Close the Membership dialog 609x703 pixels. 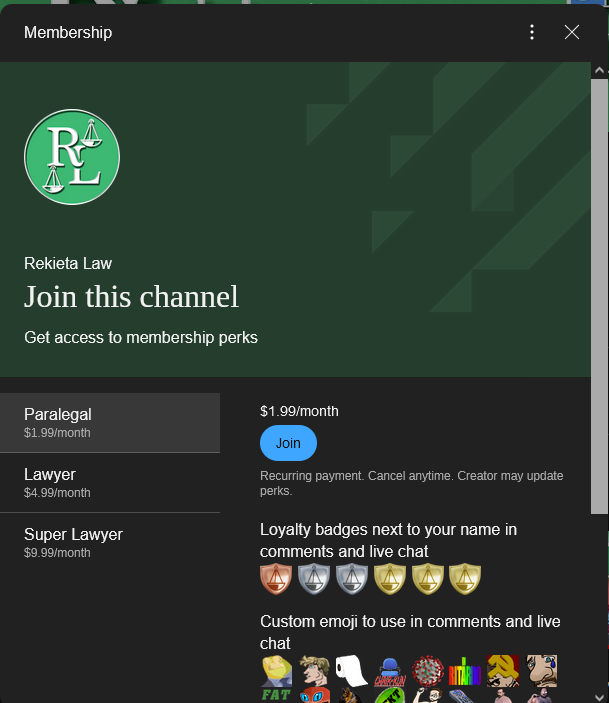pyautogui.click(x=572, y=32)
